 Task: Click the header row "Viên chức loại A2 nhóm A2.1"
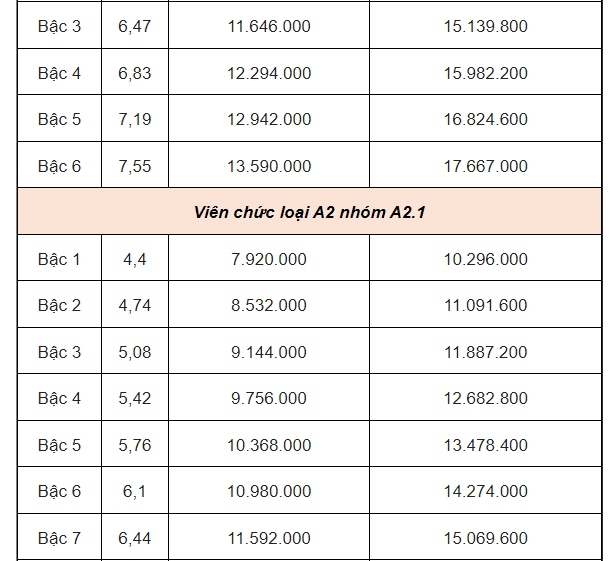point(309,212)
